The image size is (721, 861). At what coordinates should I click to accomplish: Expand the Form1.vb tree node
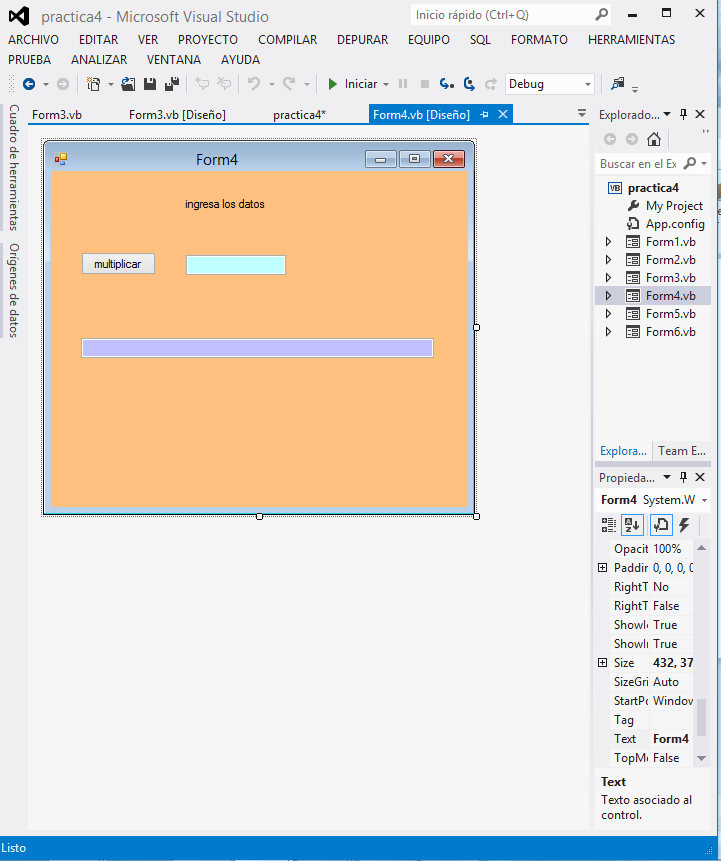point(608,242)
